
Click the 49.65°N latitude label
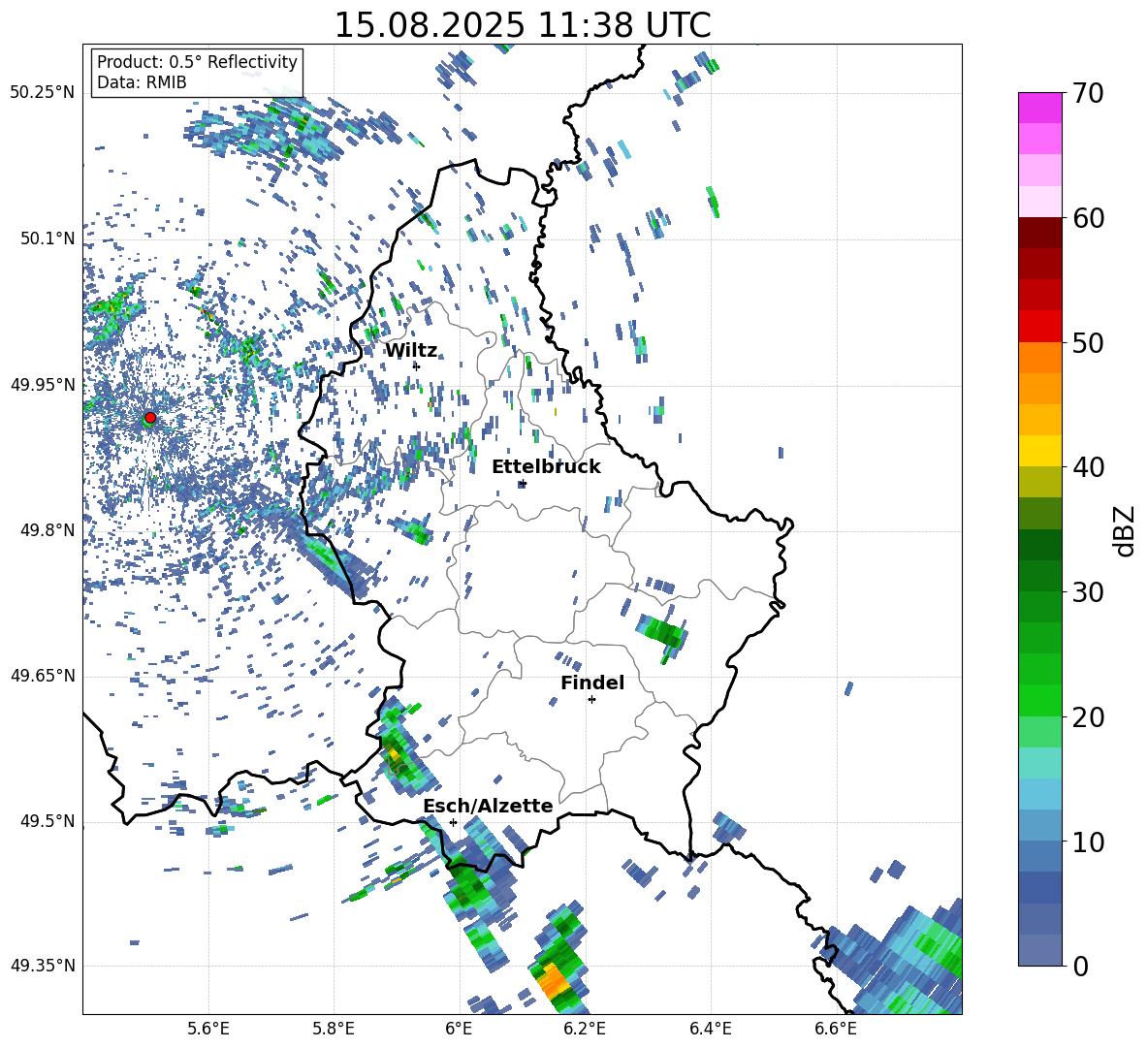pyautogui.click(x=43, y=676)
